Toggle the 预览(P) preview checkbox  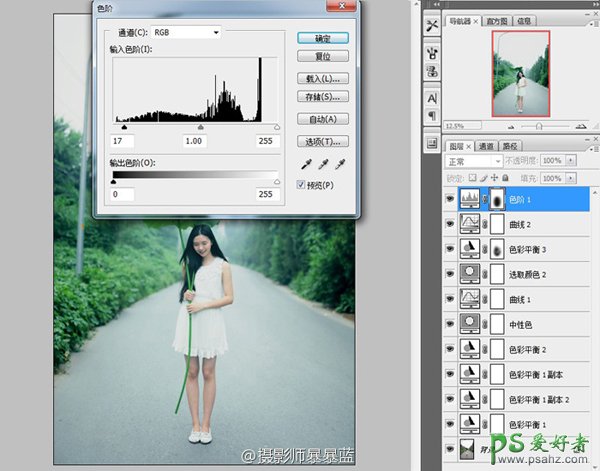click(302, 185)
